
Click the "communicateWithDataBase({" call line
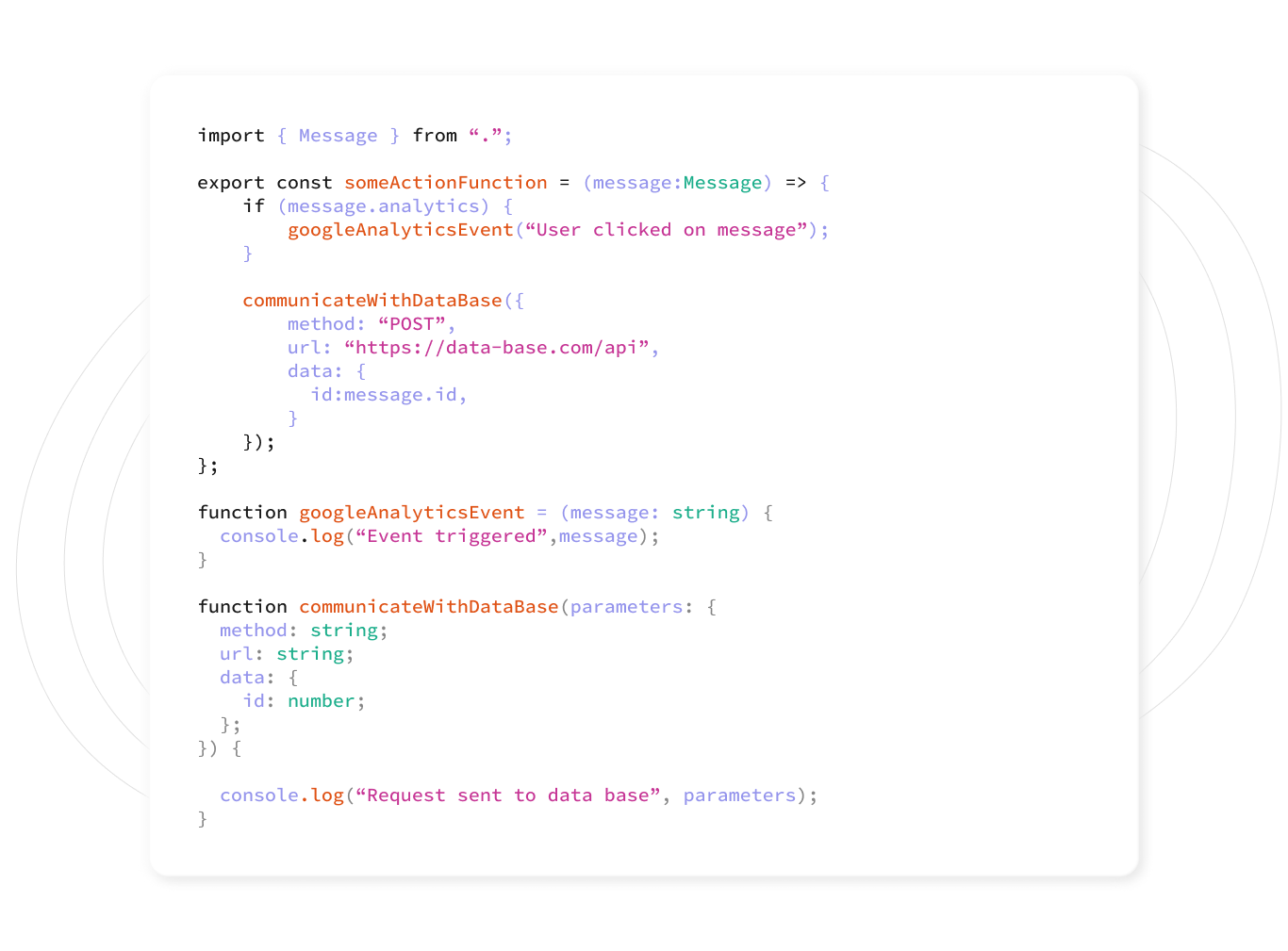384,301
